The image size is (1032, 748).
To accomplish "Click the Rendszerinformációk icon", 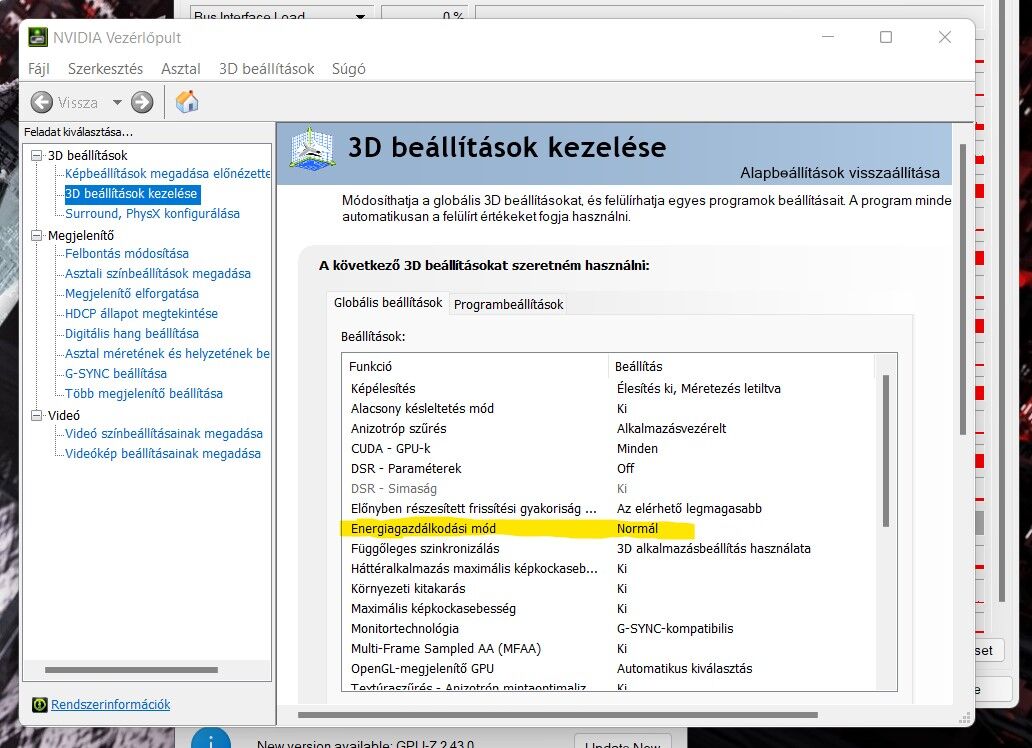I will (x=39, y=705).
